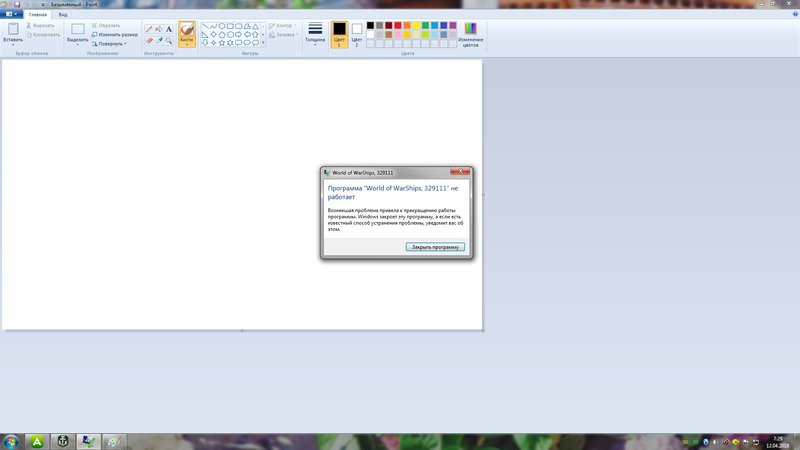Viewport: 800px width, 450px height.
Task: Select the Pencil tool
Action: [149, 29]
